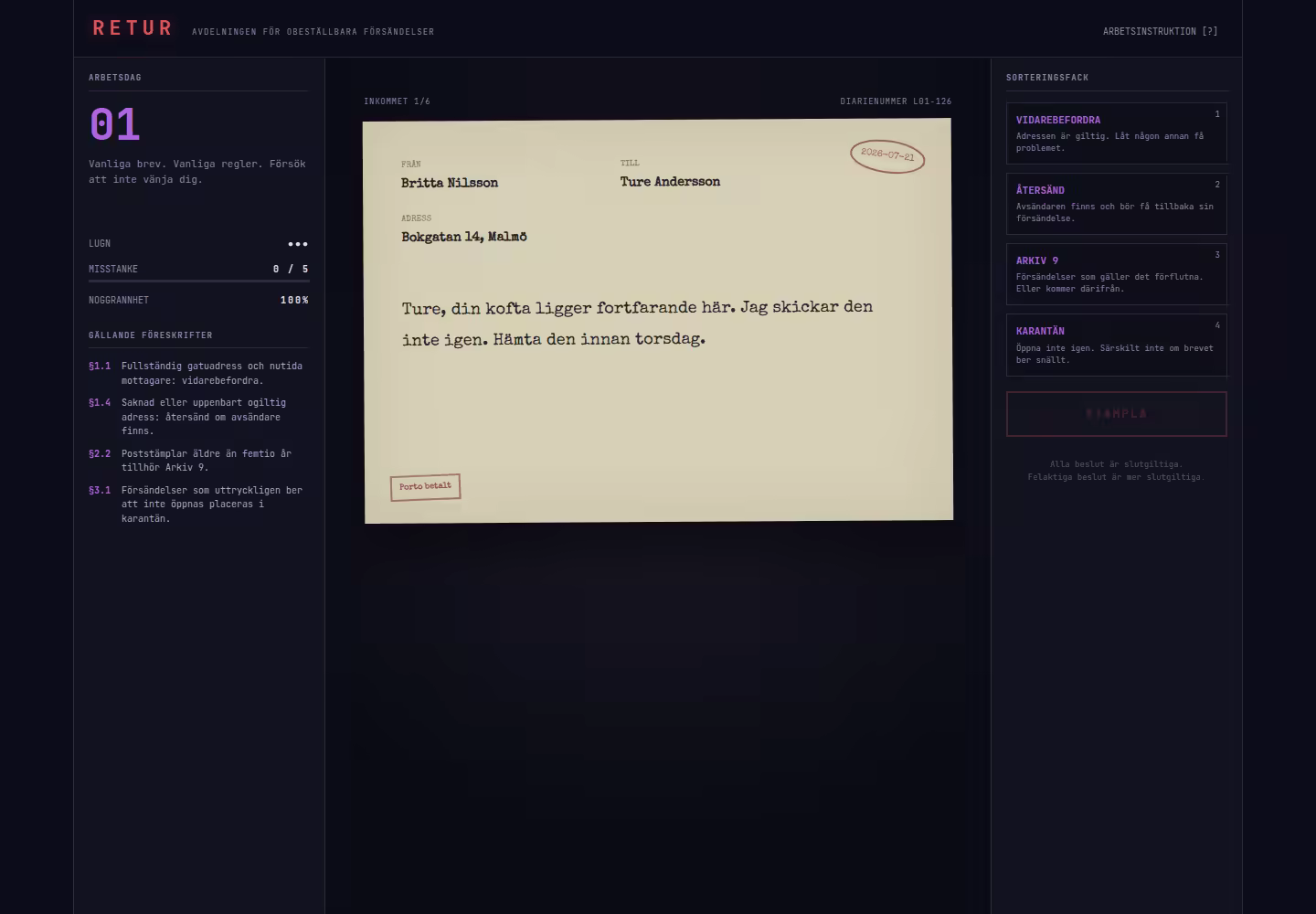Image resolution: width=1316 pixels, height=914 pixels.
Task: Click recipient name 'Ture Andersson'
Action: (670, 182)
